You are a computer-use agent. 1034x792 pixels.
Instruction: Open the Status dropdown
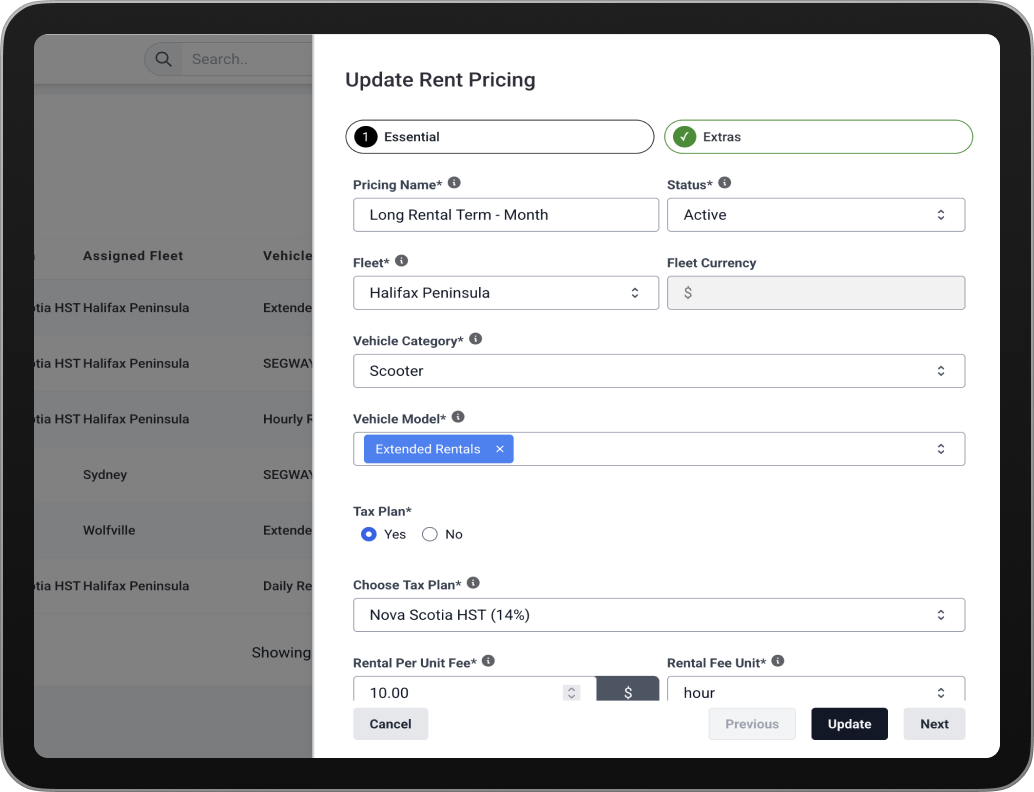pyautogui.click(x=815, y=215)
